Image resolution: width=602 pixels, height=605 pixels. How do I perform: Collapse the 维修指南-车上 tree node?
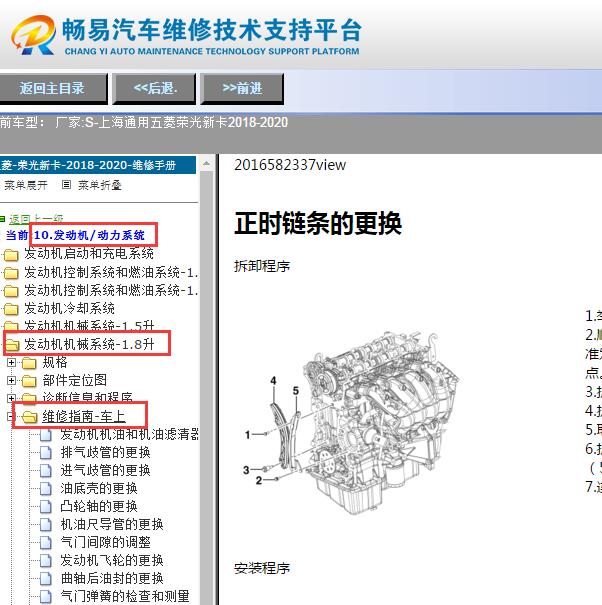pos(10,416)
